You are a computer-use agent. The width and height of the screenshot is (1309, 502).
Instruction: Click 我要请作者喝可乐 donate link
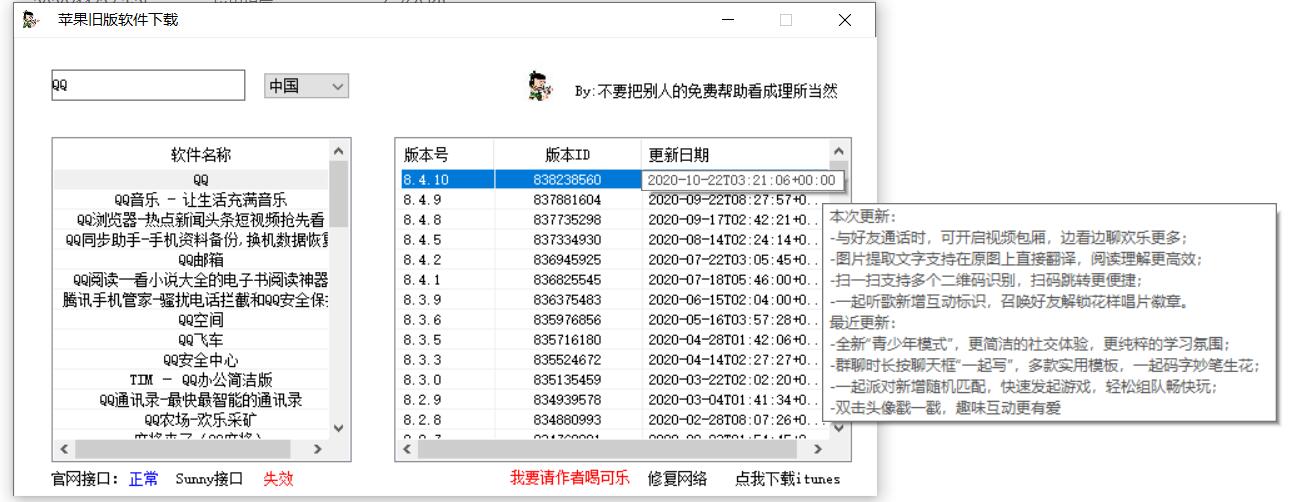(570, 478)
